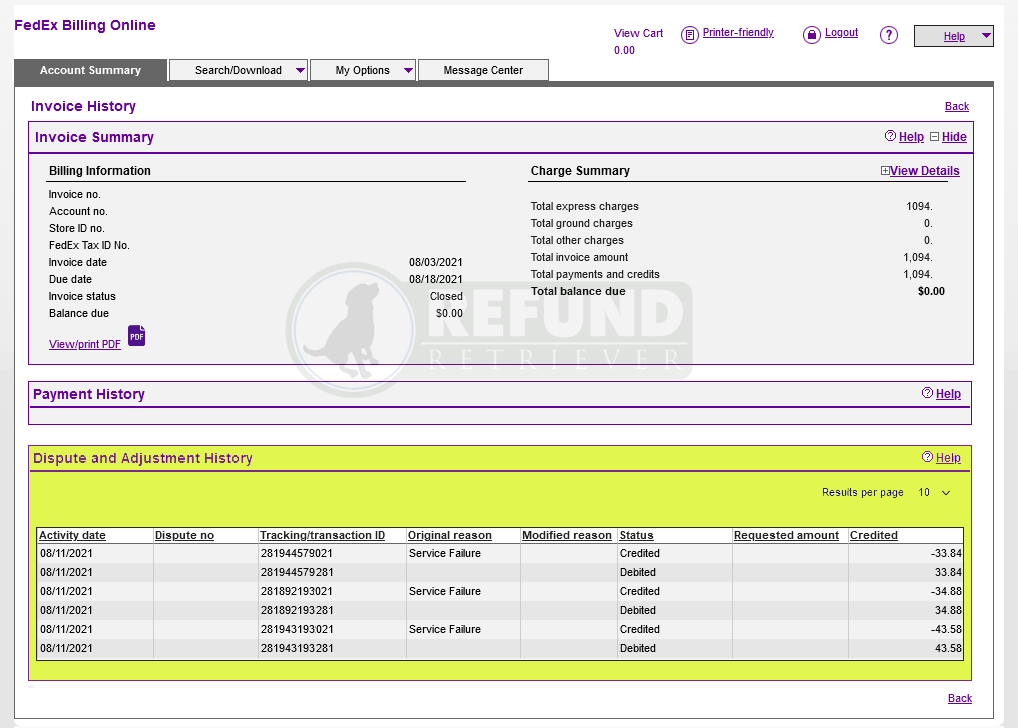This screenshot has width=1018, height=728.
Task: Click the top Back link
Action: [956, 106]
